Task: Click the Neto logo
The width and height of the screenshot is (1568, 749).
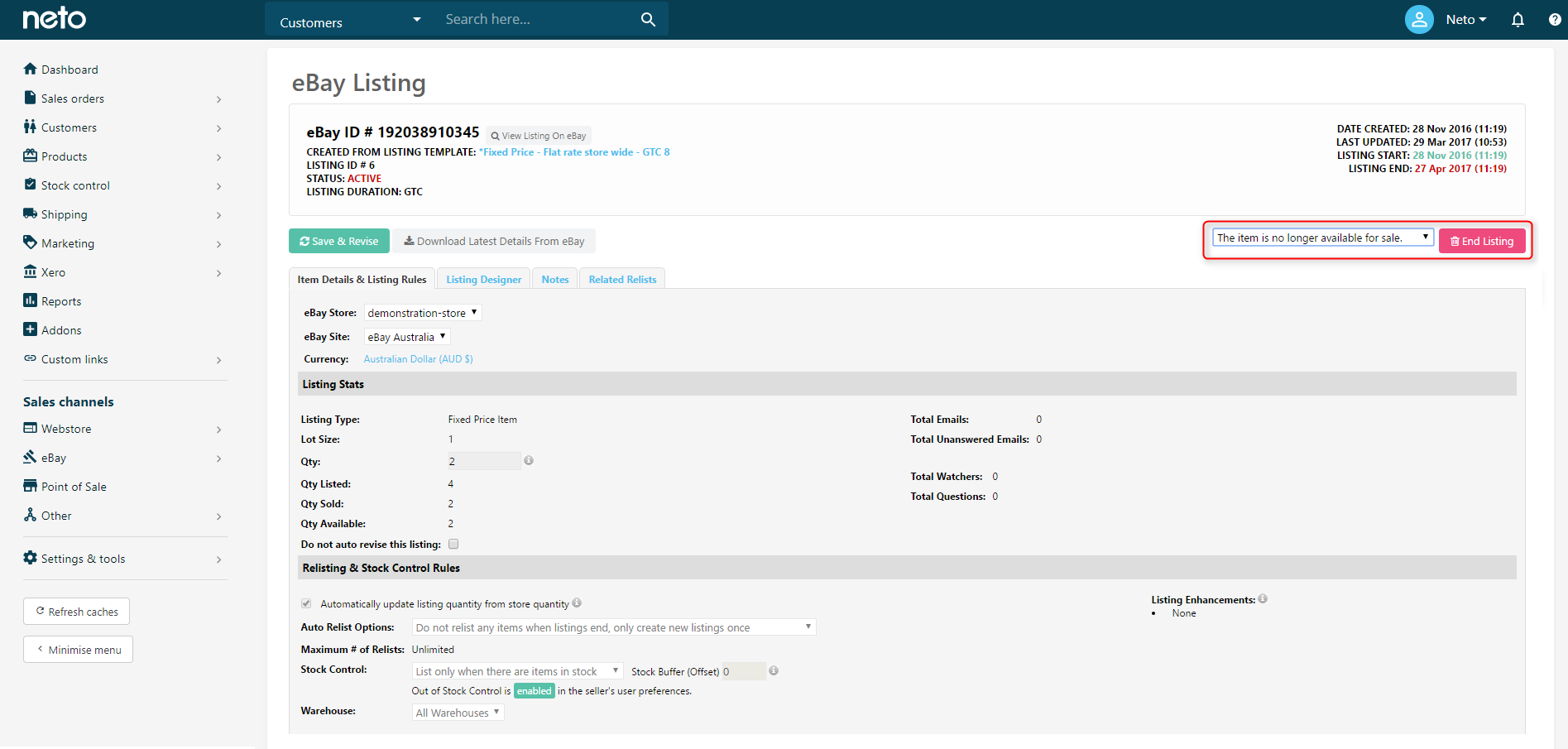Action: click(55, 18)
